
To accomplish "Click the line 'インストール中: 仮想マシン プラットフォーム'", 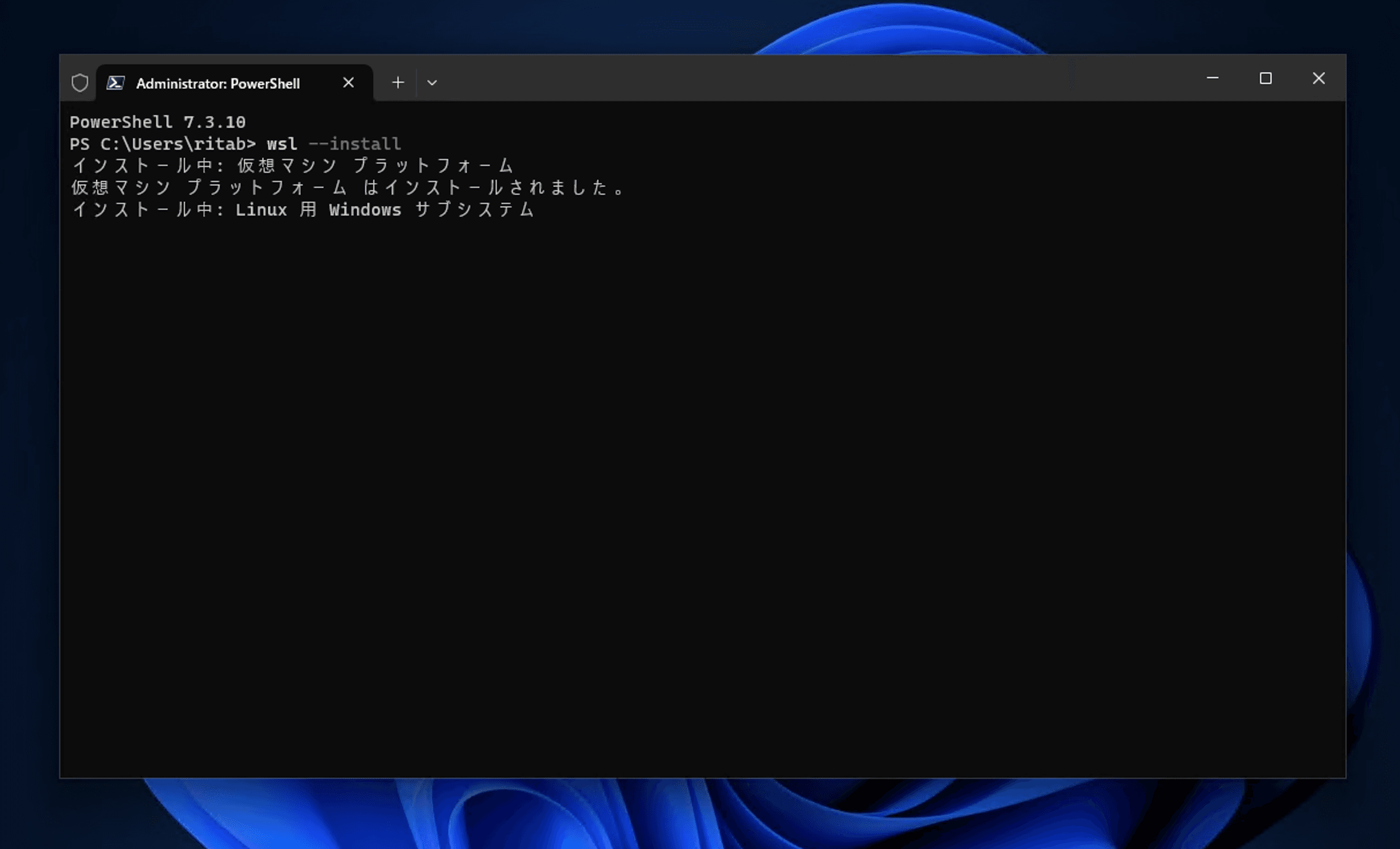I will click(x=292, y=166).
